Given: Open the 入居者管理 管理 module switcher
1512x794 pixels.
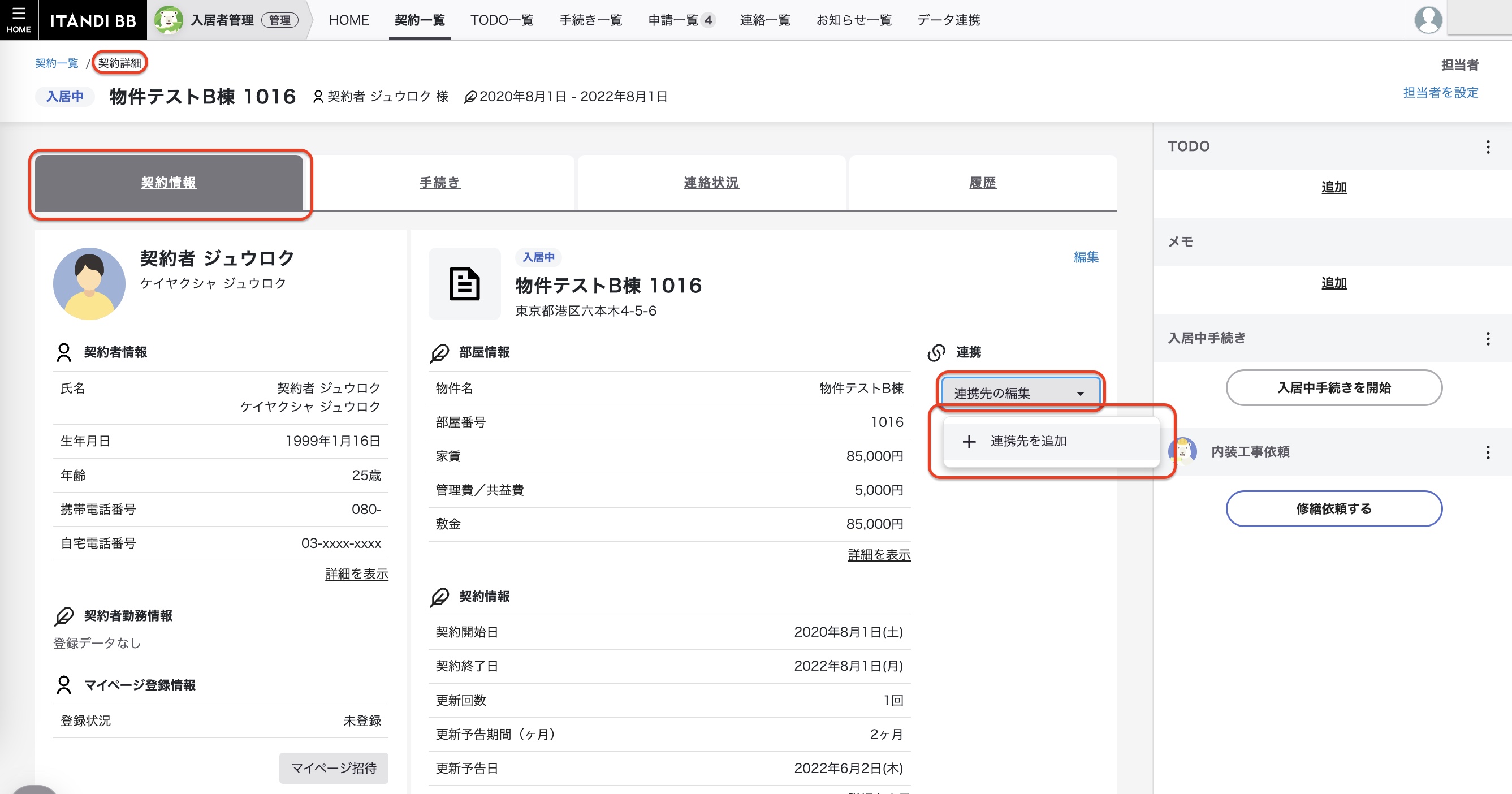Looking at the screenshot, I should coord(229,20).
